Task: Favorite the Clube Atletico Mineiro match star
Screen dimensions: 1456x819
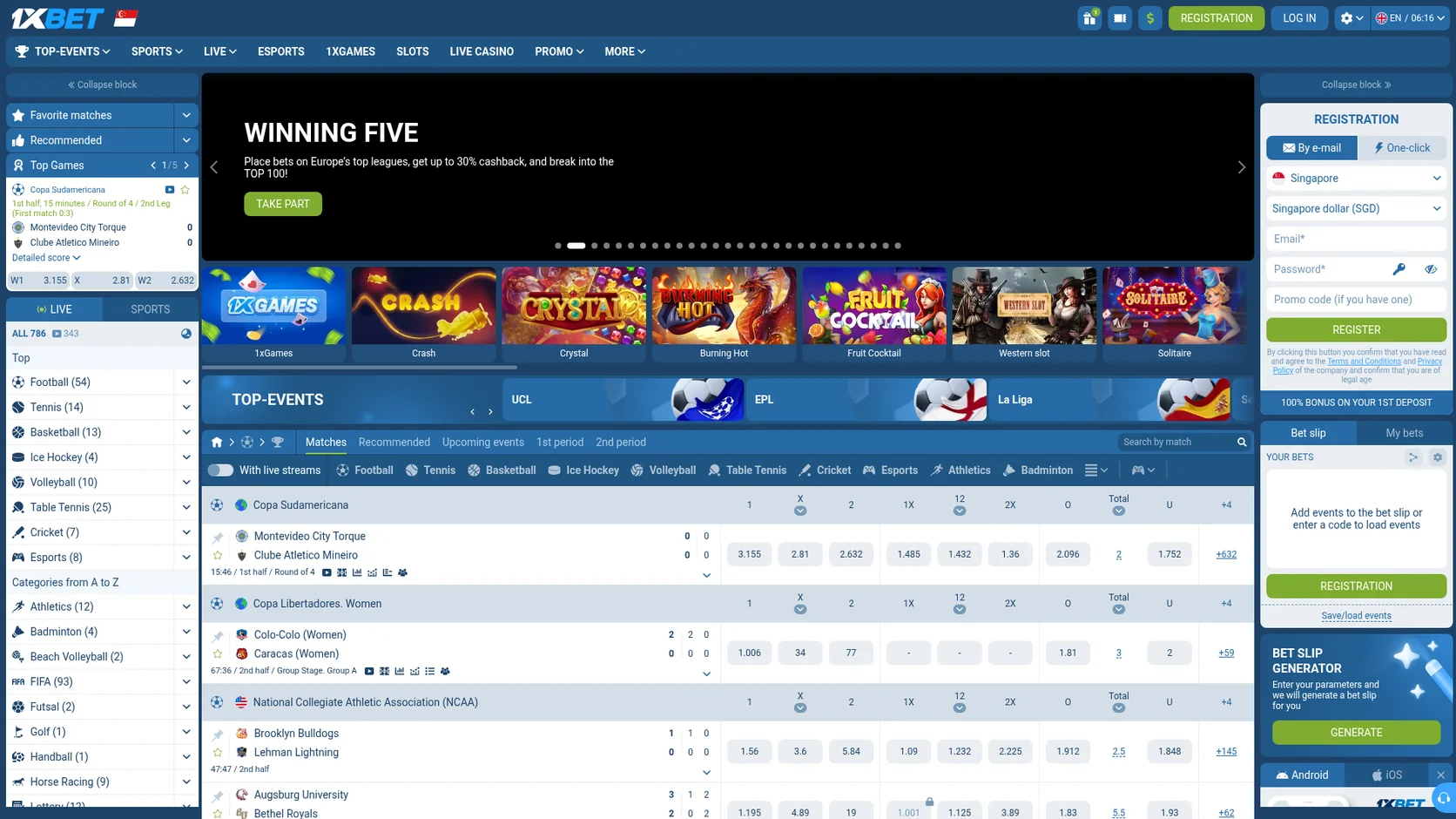Action: 218,555
